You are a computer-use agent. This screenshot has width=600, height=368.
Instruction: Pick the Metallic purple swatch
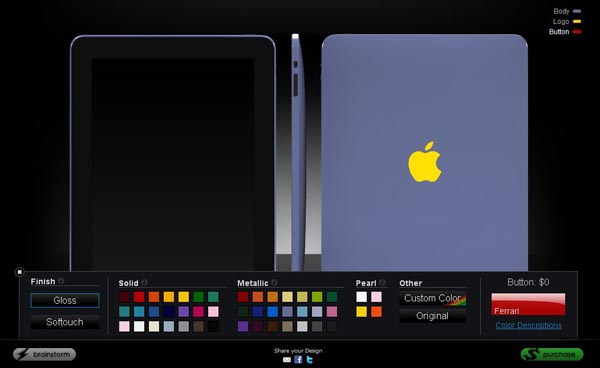(243, 327)
